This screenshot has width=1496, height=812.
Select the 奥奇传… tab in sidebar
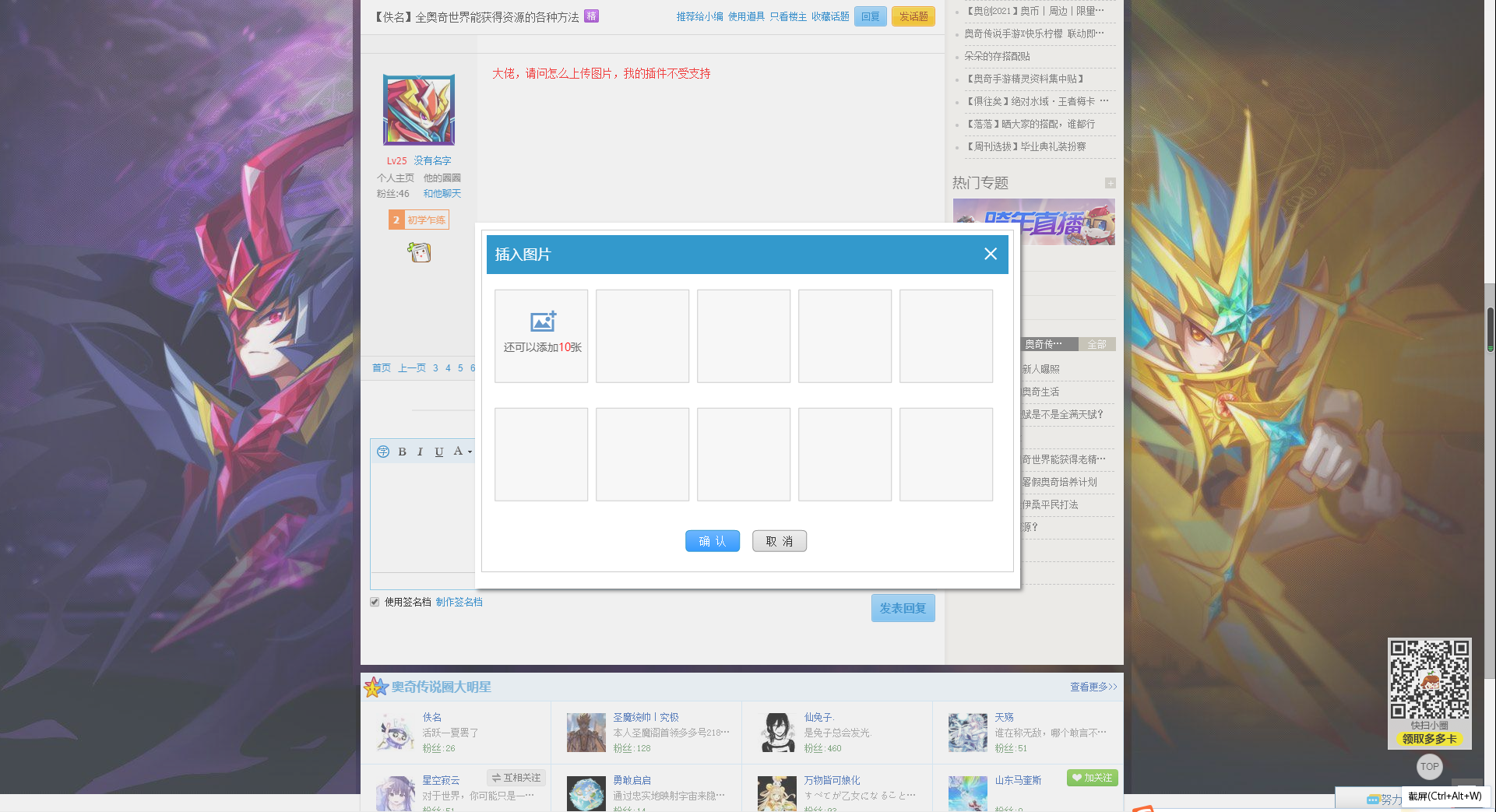point(1044,344)
